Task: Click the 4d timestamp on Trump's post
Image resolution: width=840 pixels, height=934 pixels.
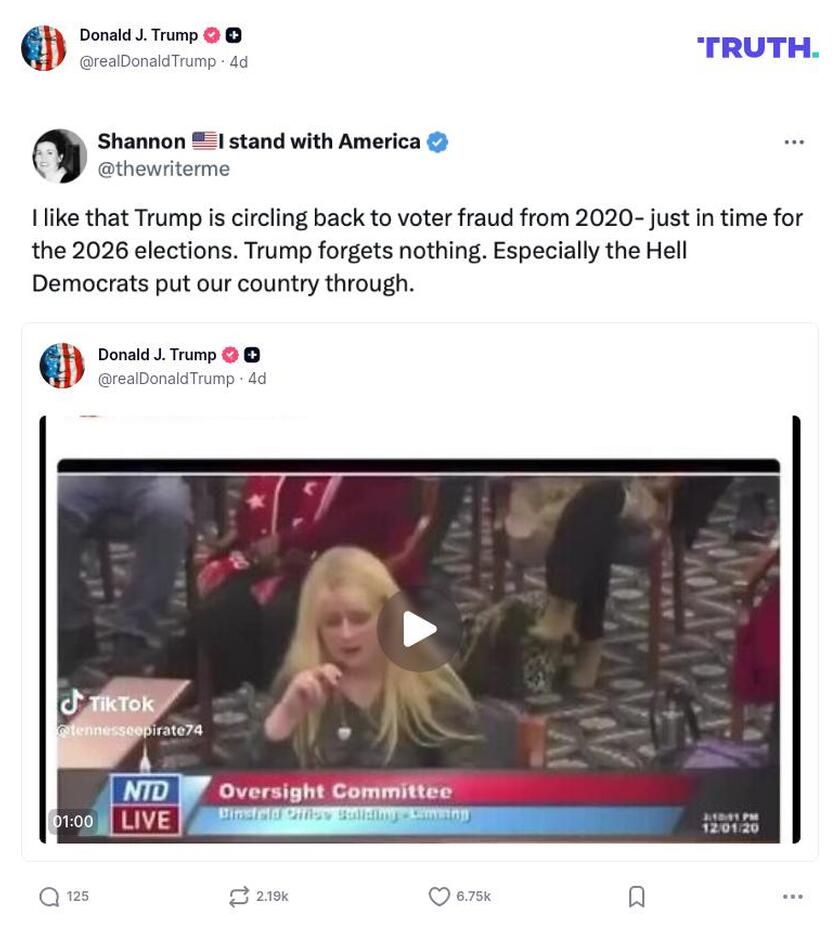Action: coord(242,61)
